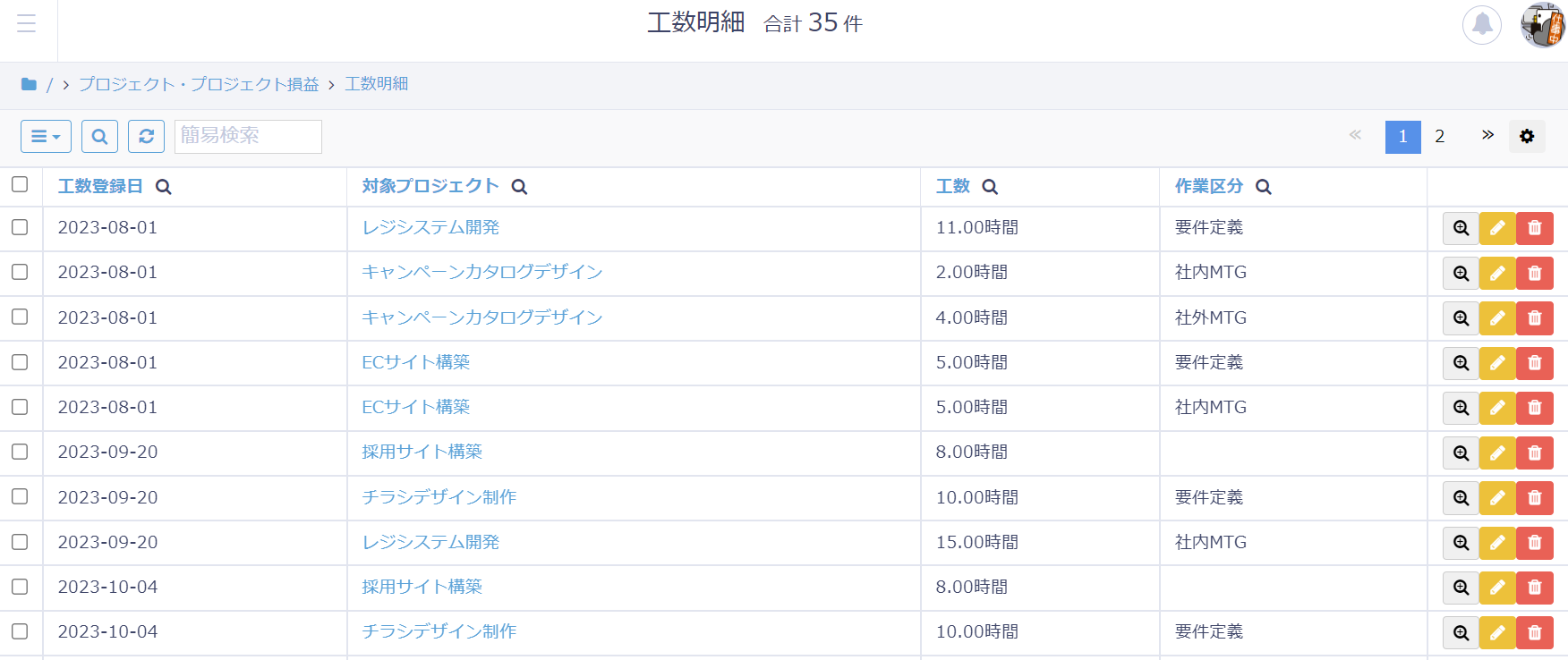Click the folder home breadcrumb icon
Image resolution: width=1568 pixels, height=660 pixels.
pos(29,84)
